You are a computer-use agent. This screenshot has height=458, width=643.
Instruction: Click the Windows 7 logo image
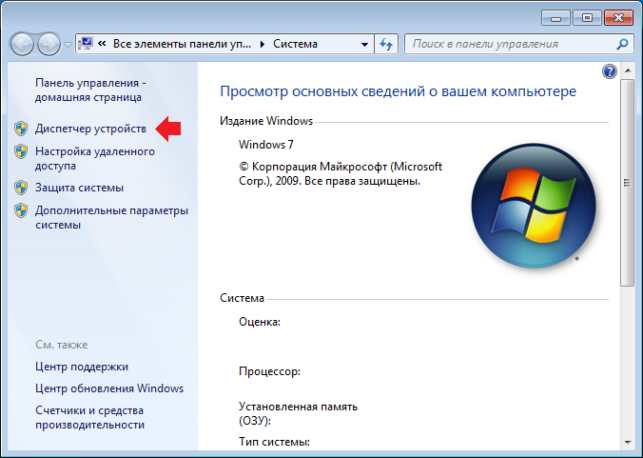click(x=534, y=205)
